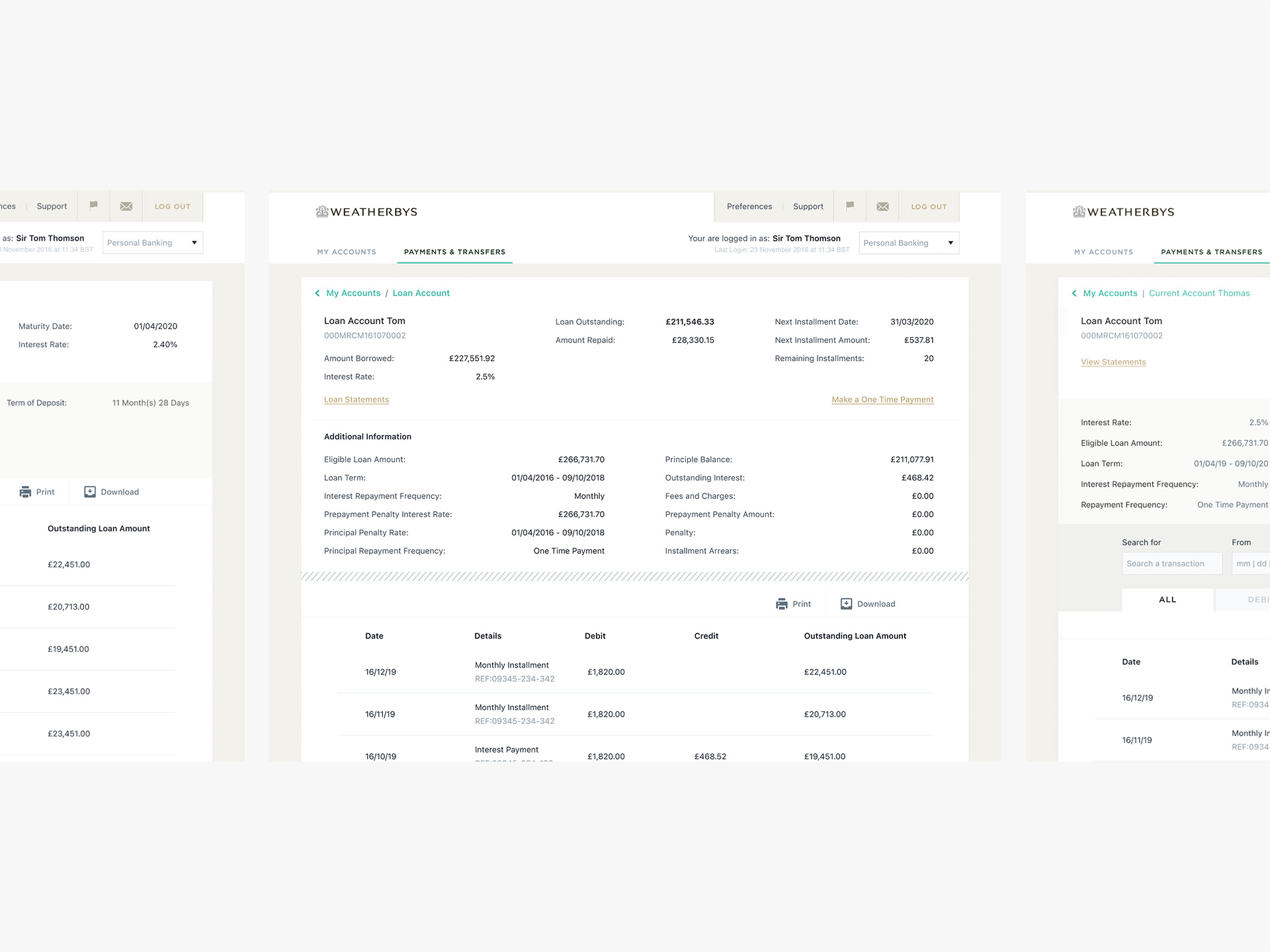Click the Search a transaction field

pyautogui.click(x=1171, y=564)
